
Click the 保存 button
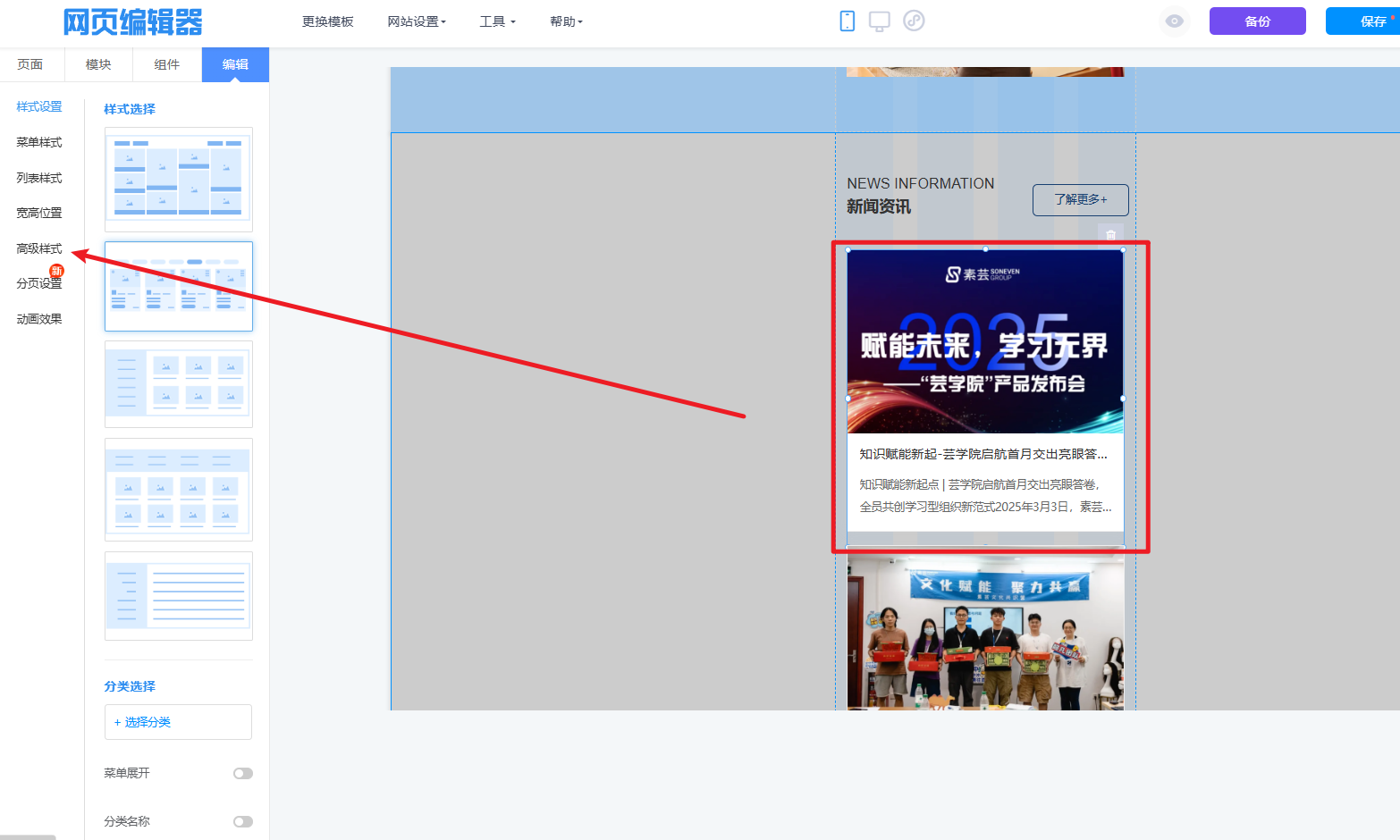coord(1364,21)
